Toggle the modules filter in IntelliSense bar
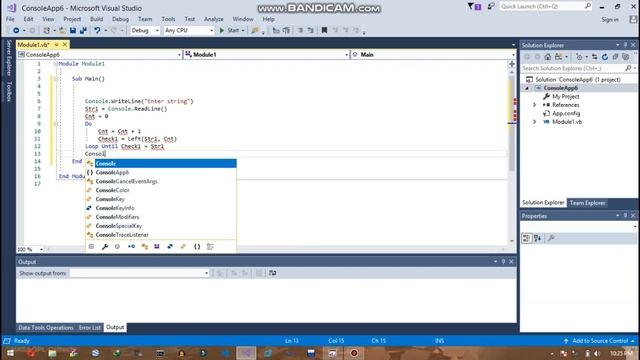The height and width of the screenshot is (360, 640). point(157,247)
